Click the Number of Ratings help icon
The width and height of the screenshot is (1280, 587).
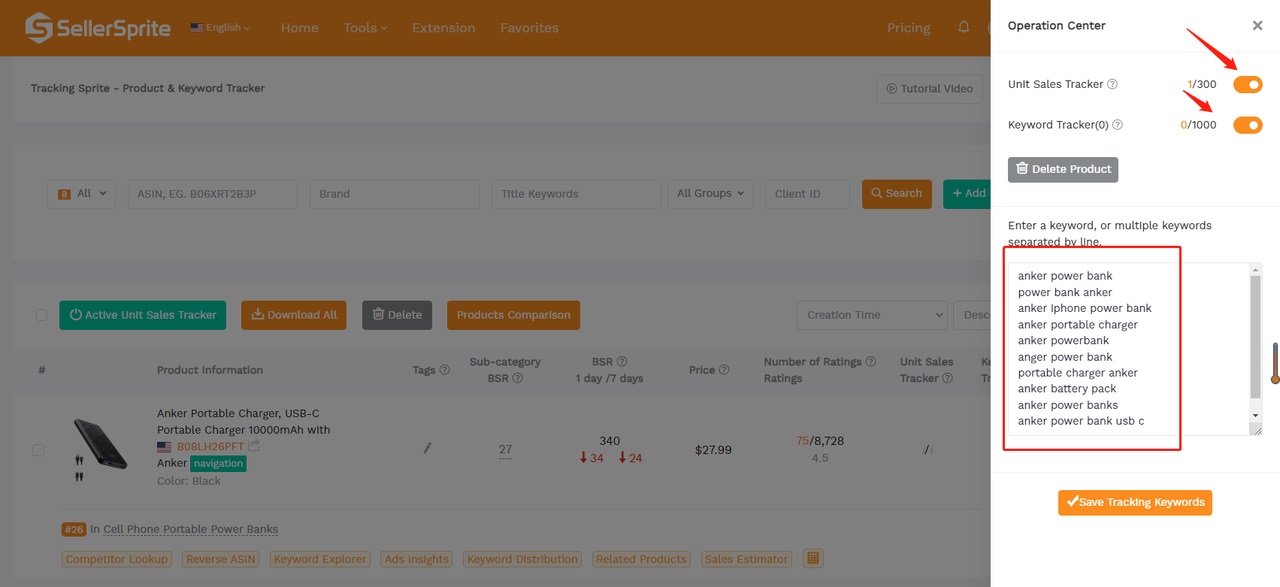(870, 362)
